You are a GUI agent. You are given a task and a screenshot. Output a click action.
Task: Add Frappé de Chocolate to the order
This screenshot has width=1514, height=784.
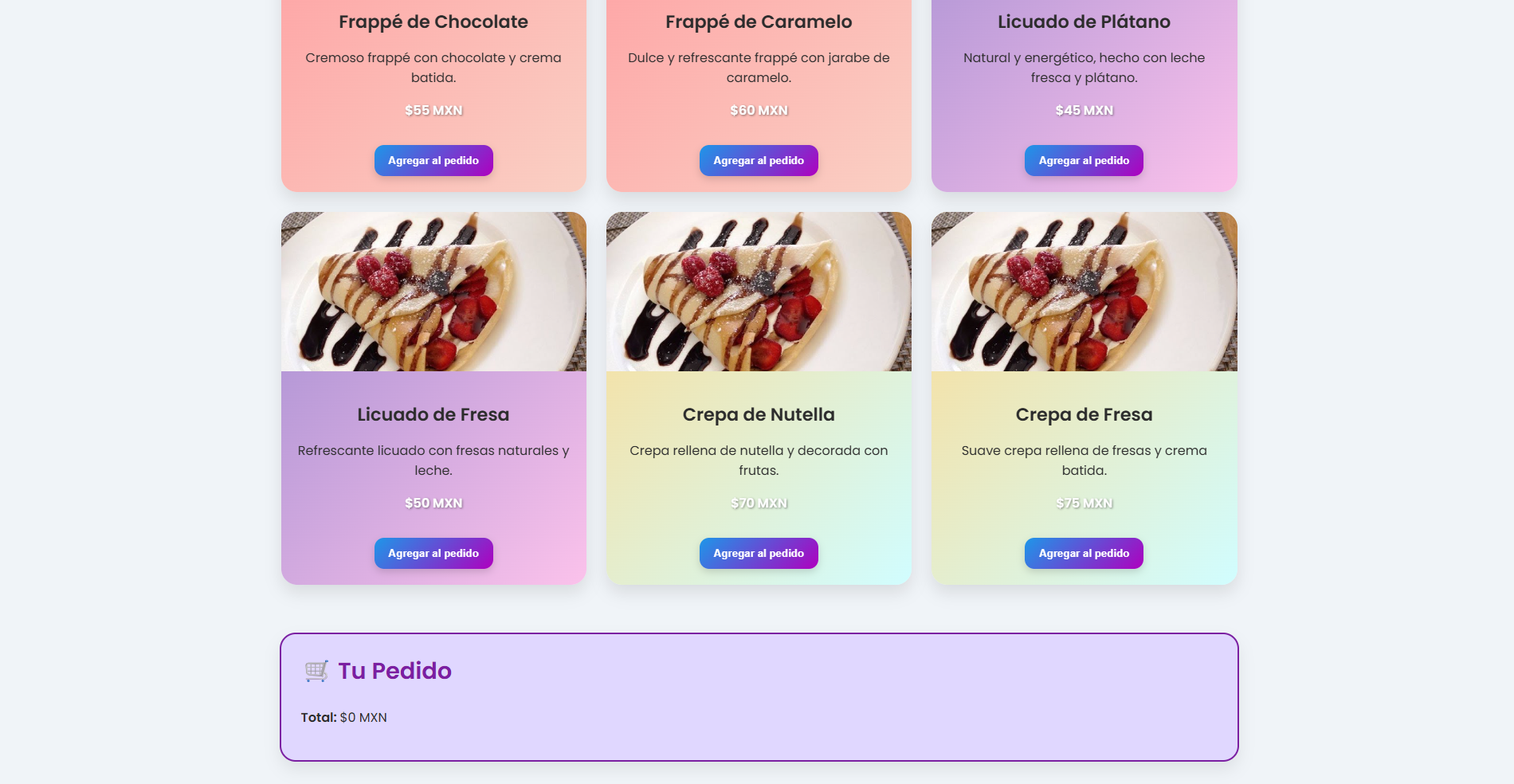[433, 160]
